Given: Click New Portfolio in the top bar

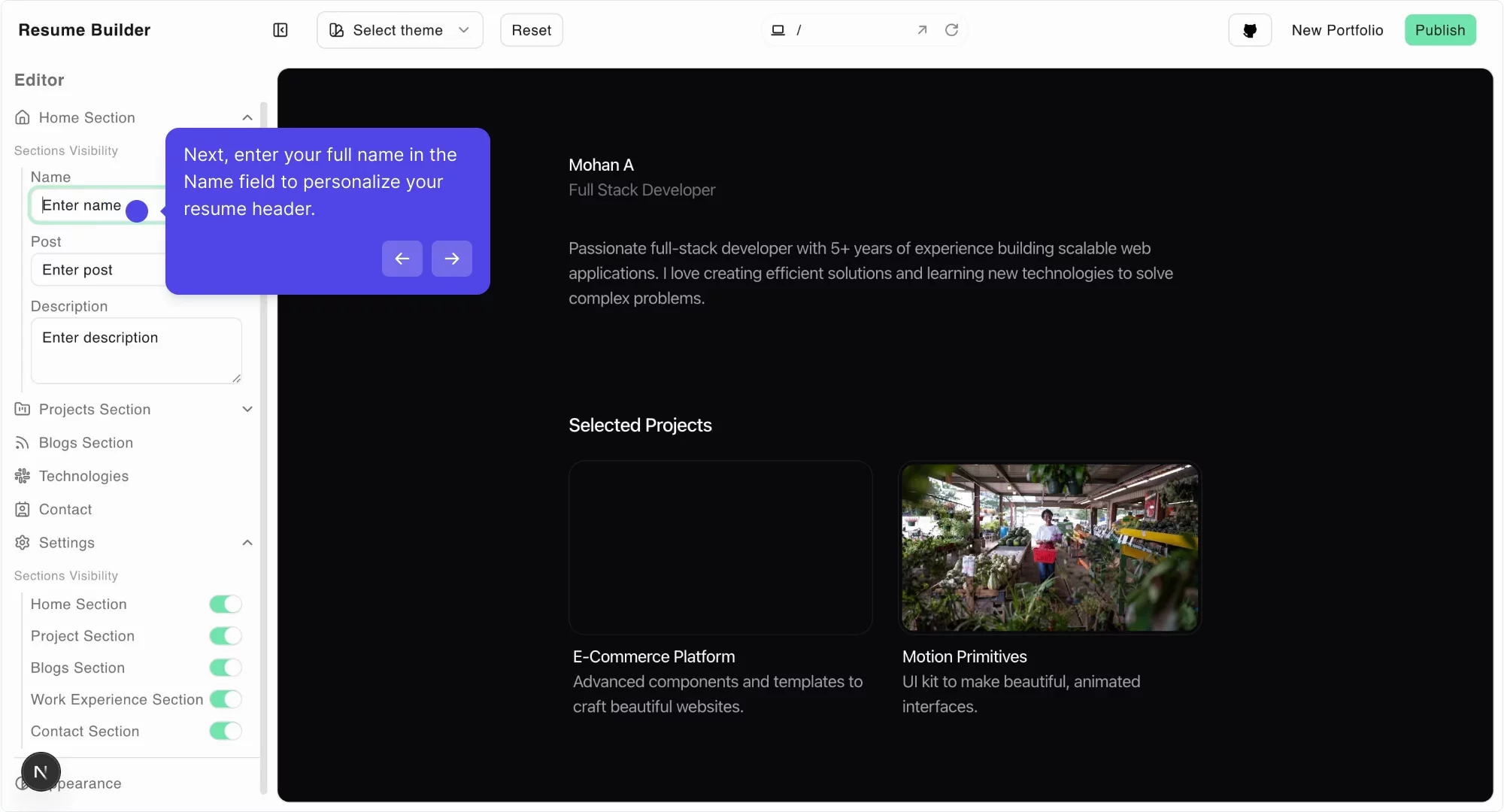Looking at the screenshot, I should (1337, 30).
